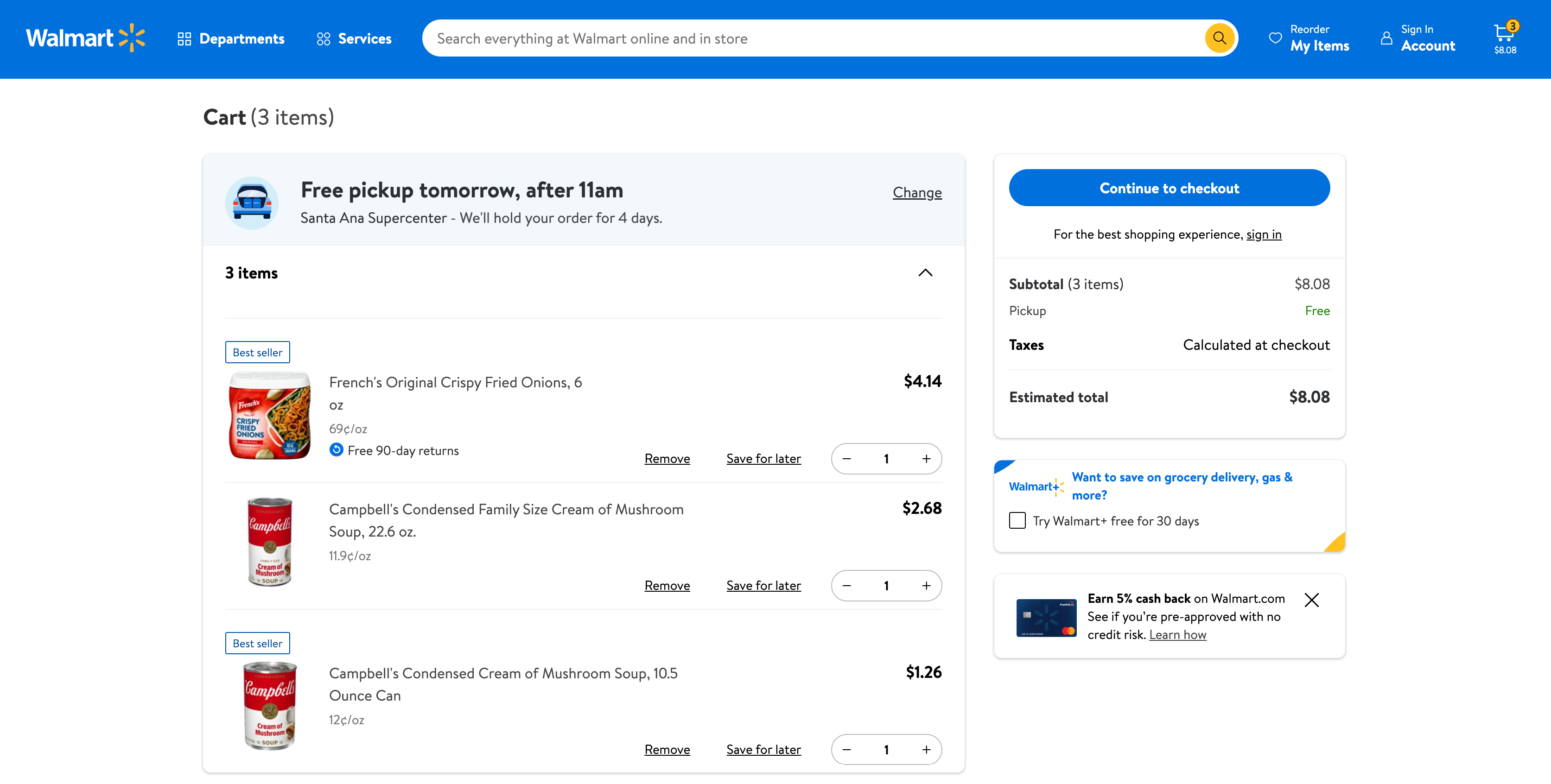This screenshot has height=784, width=1551.
Task: Click the Capital One card image
Action: click(1047, 617)
